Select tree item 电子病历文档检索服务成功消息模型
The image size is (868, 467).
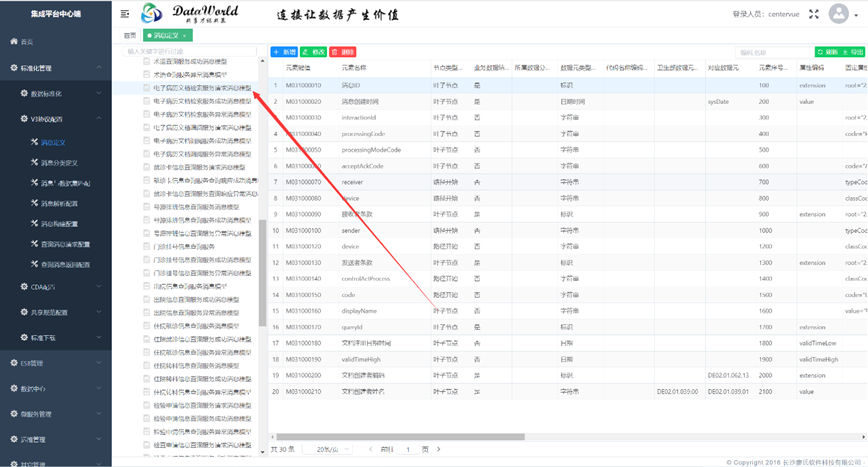(202, 101)
